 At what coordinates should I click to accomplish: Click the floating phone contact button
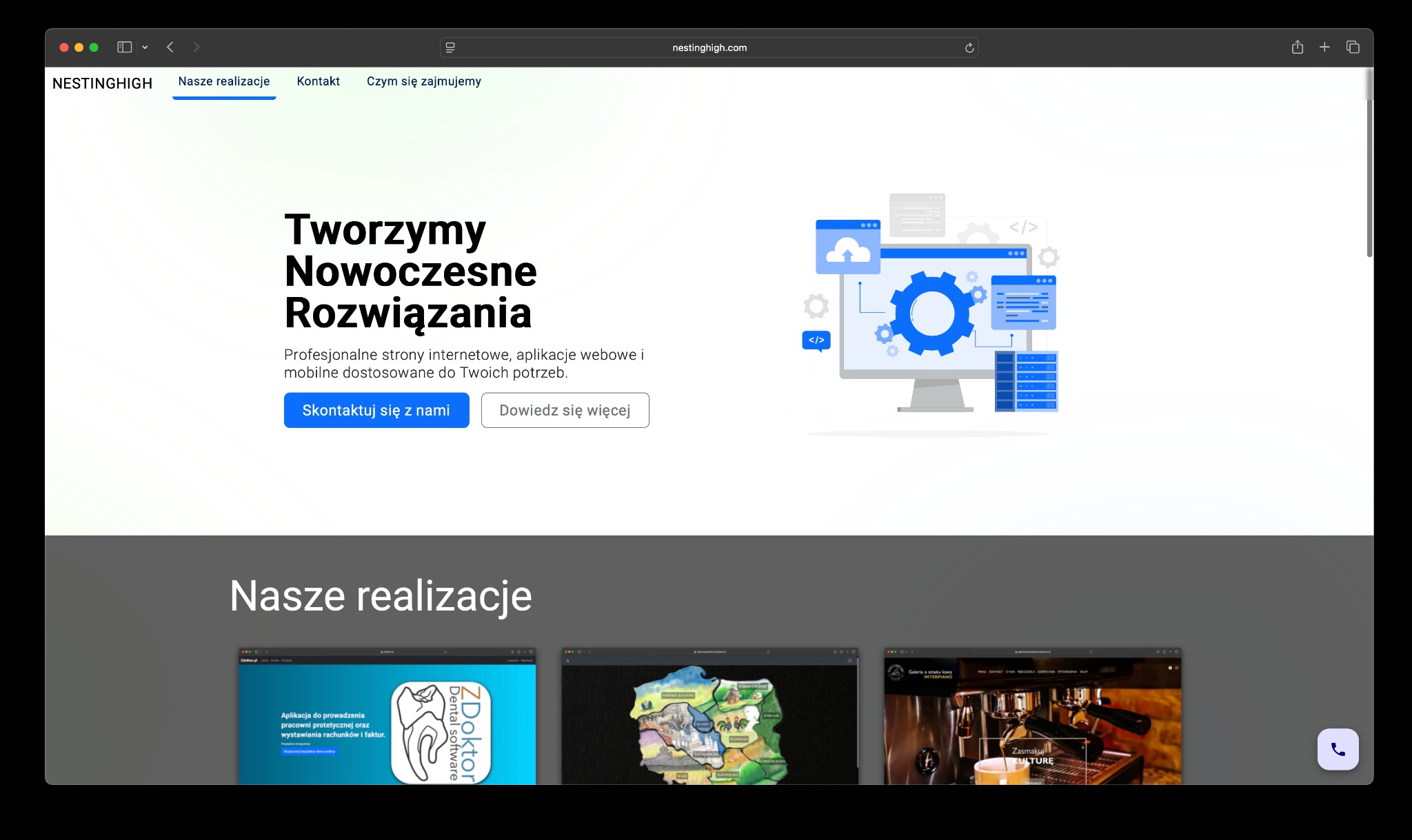coord(1338,749)
